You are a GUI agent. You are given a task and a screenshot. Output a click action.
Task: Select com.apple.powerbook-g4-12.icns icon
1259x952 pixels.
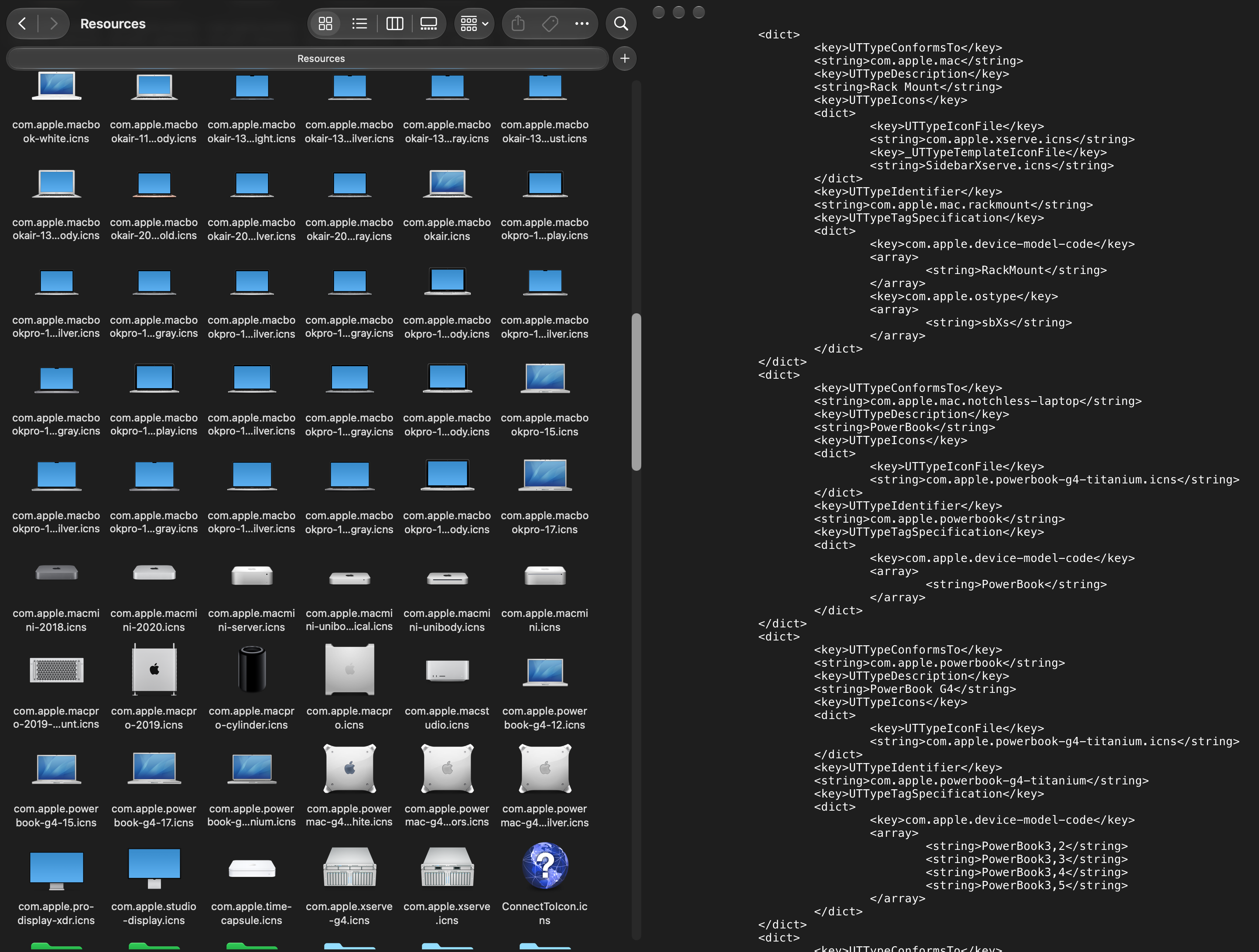click(x=545, y=672)
